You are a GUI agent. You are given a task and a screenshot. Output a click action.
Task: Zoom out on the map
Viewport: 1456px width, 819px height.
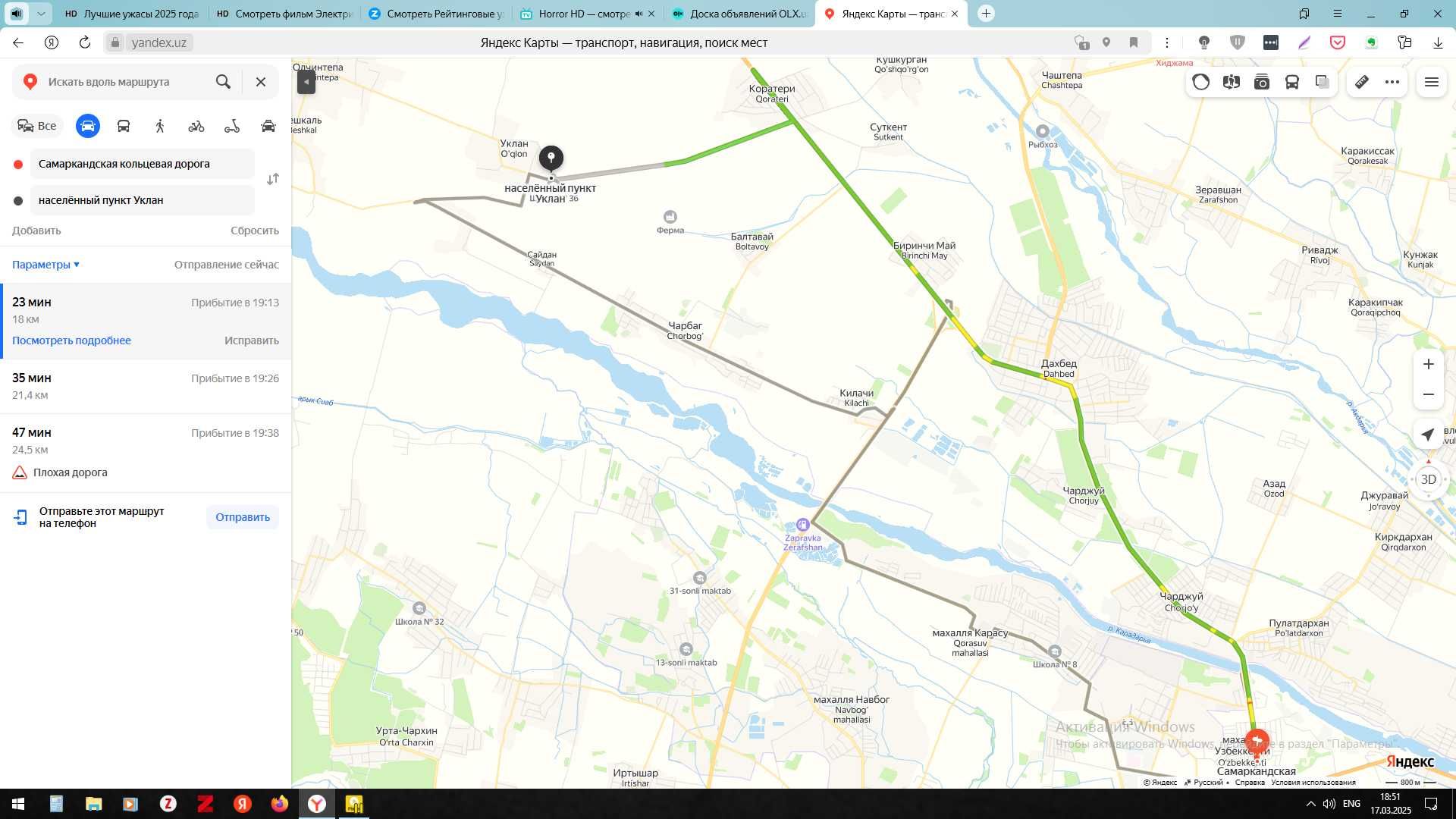pos(1429,394)
